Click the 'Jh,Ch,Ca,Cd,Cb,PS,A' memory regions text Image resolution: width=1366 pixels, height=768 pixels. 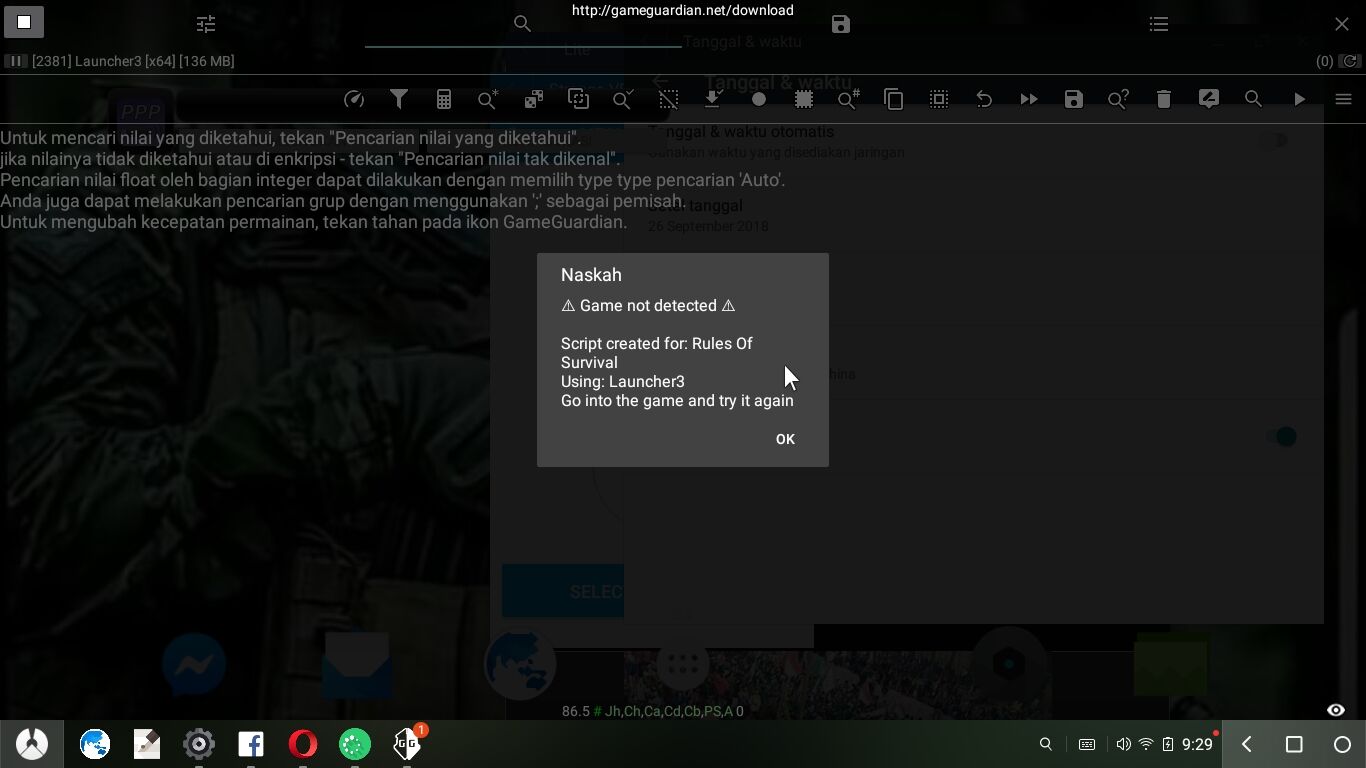pyautogui.click(x=669, y=711)
